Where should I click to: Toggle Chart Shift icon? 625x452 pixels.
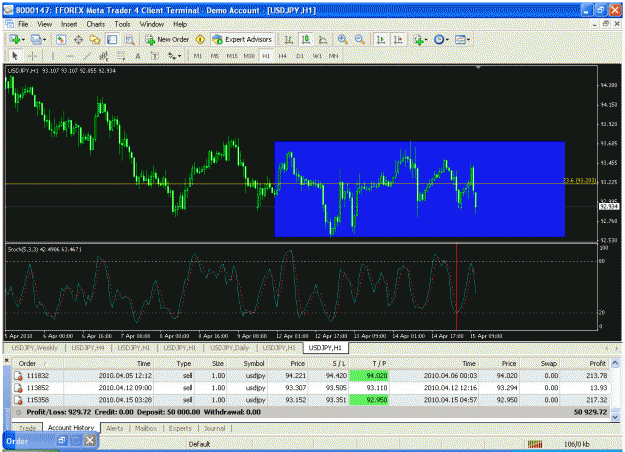[398, 39]
